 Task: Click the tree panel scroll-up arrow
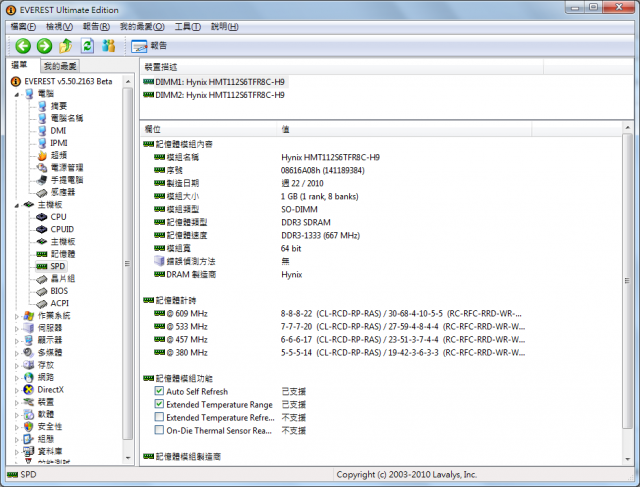(128, 82)
